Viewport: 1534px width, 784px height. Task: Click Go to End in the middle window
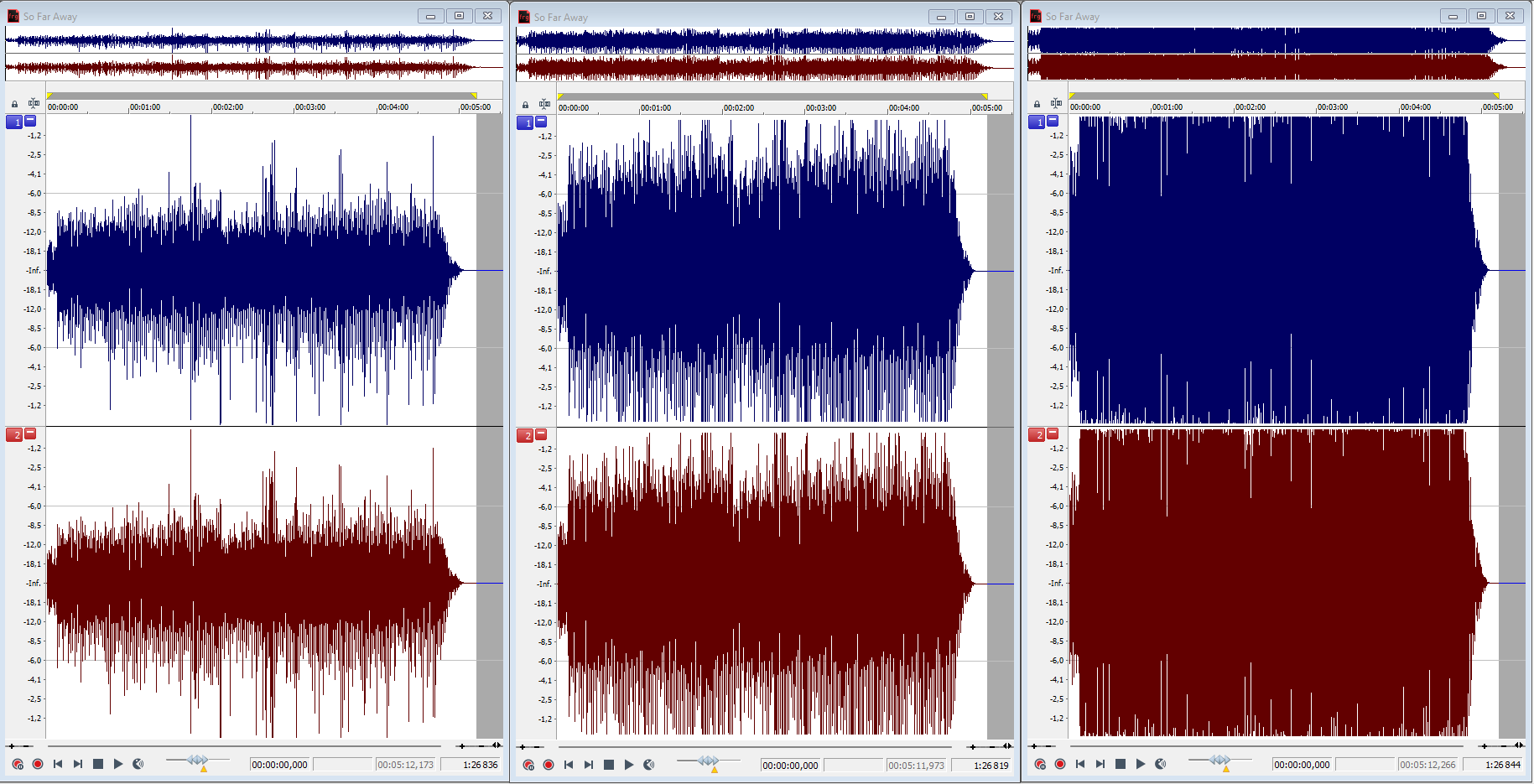click(589, 765)
